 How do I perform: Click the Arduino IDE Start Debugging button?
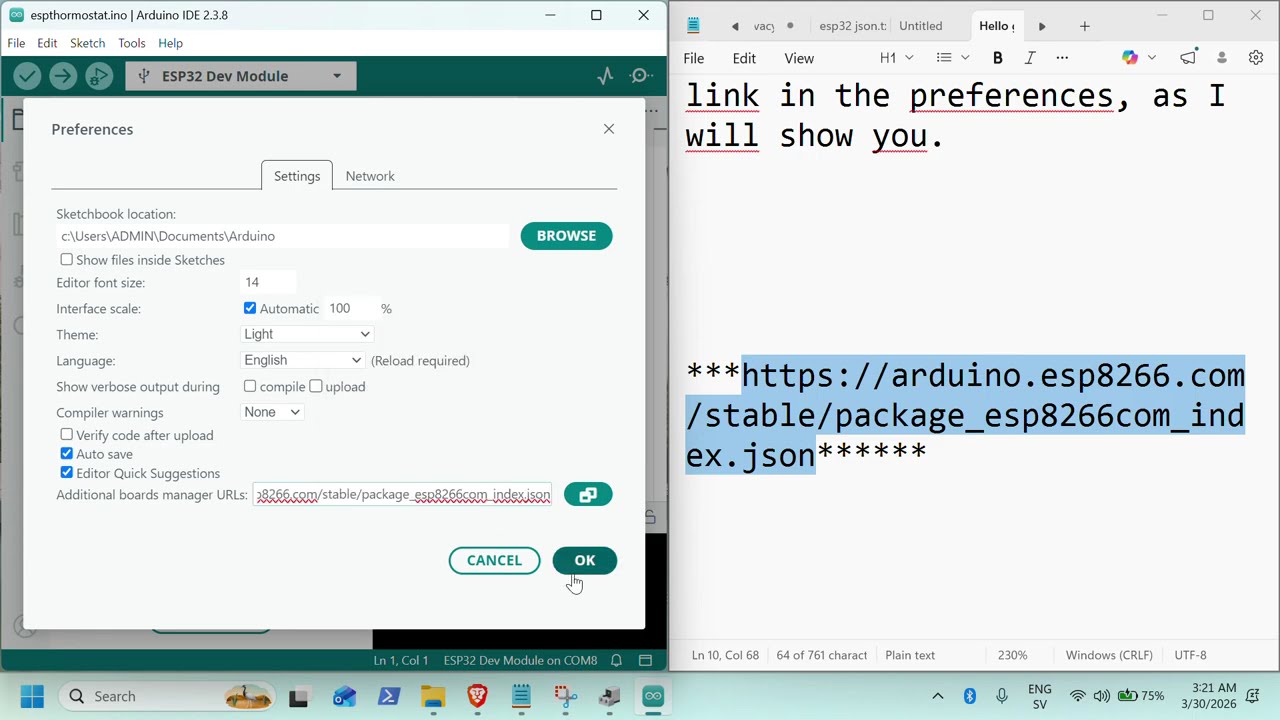tap(99, 76)
